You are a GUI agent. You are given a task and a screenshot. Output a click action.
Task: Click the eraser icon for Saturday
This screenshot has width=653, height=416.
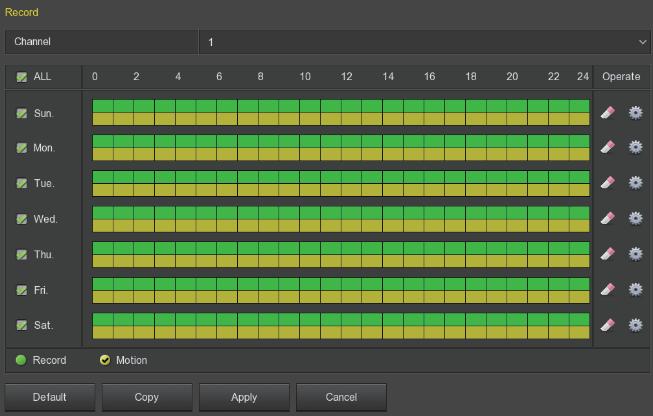click(608, 325)
